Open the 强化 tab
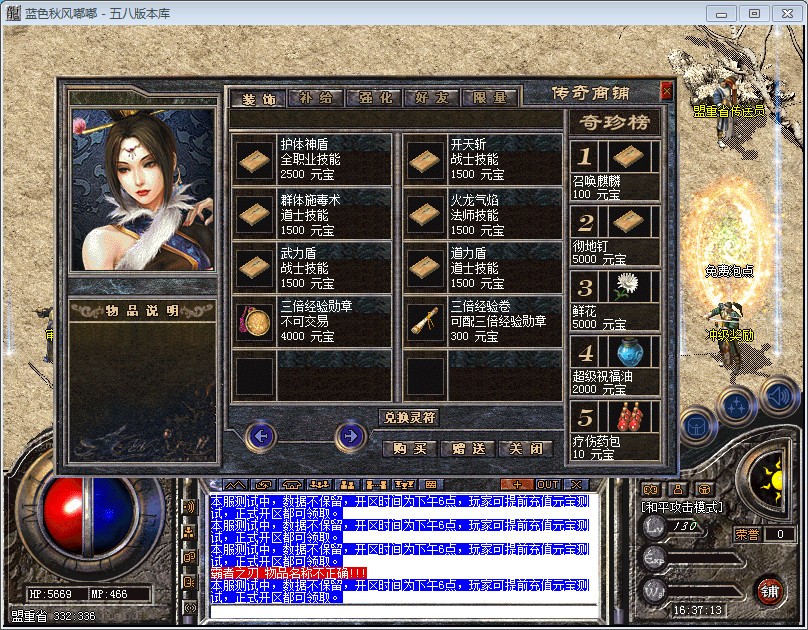This screenshot has height=630, width=808. [x=374, y=98]
